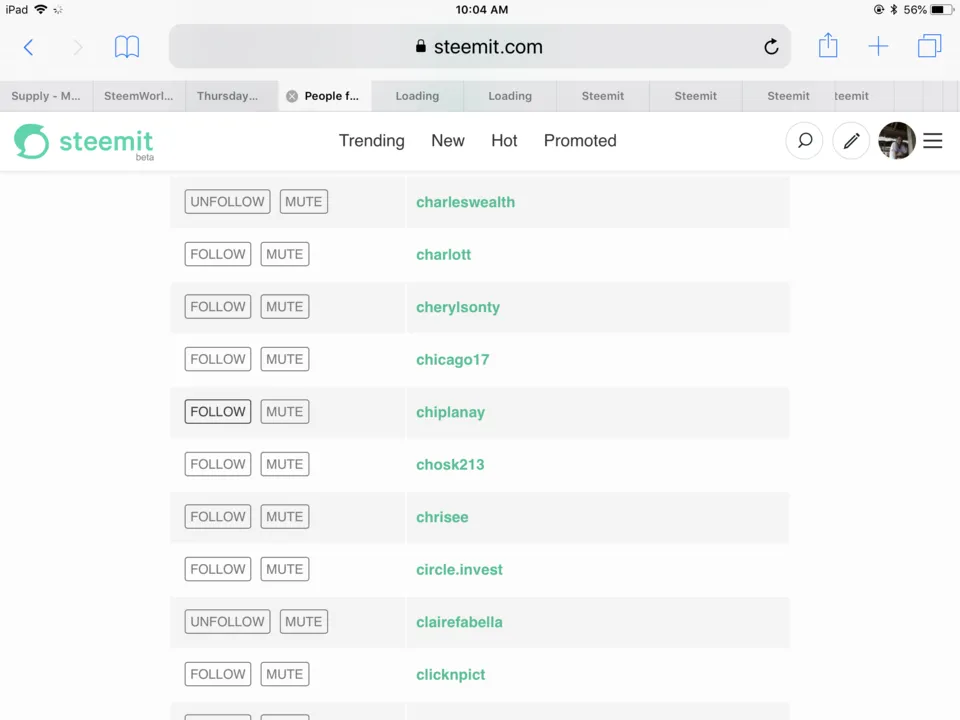Mute charleswealth
This screenshot has width=960, height=720.
[304, 201]
